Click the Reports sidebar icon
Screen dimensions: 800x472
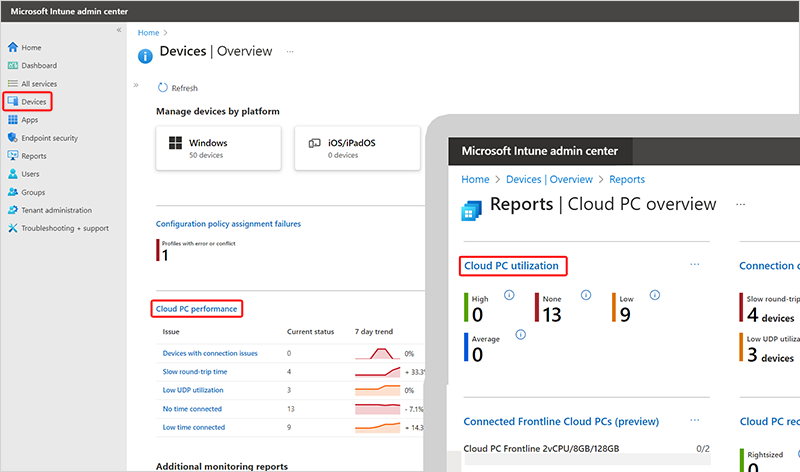click(12, 156)
